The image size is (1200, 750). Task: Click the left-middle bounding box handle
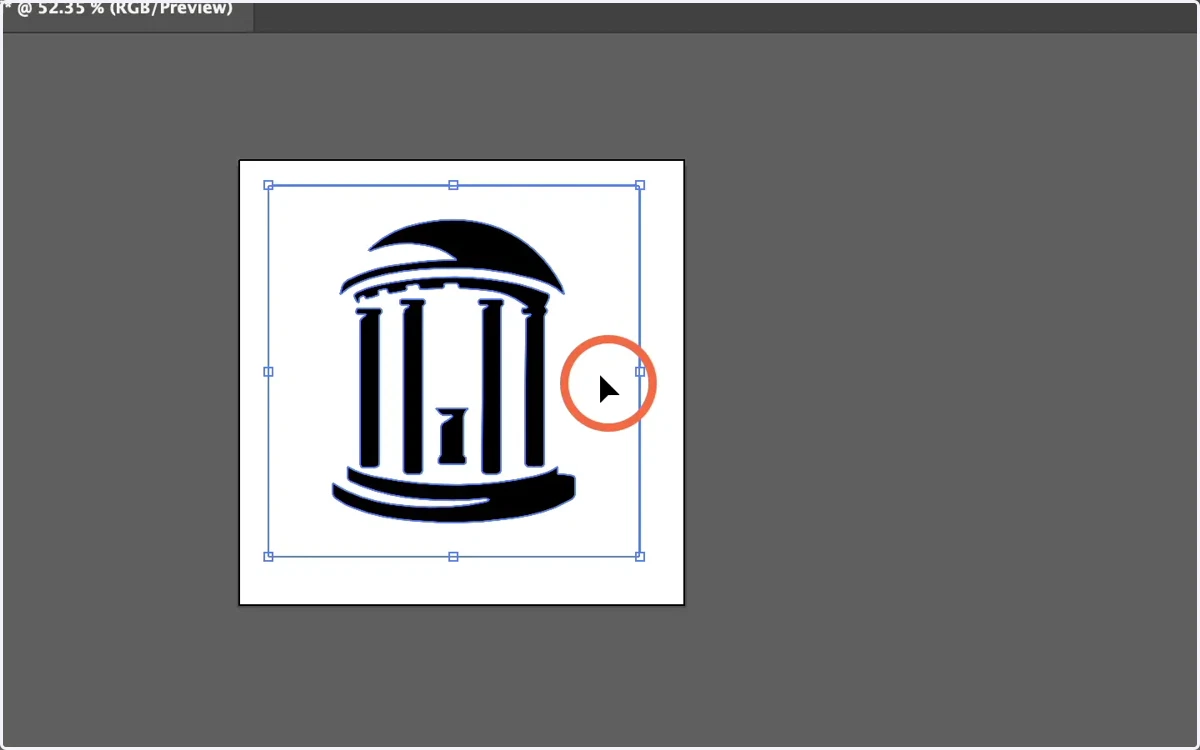pyautogui.click(x=268, y=371)
